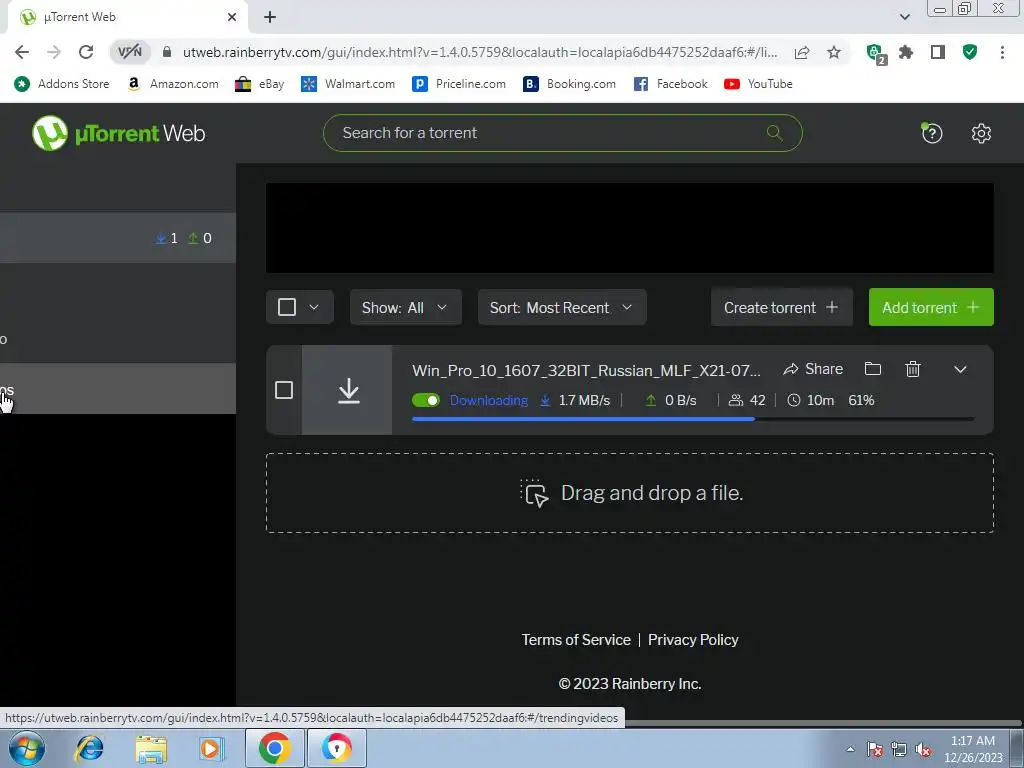Open Windows Explorer from the taskbar

tap(151, 748)
